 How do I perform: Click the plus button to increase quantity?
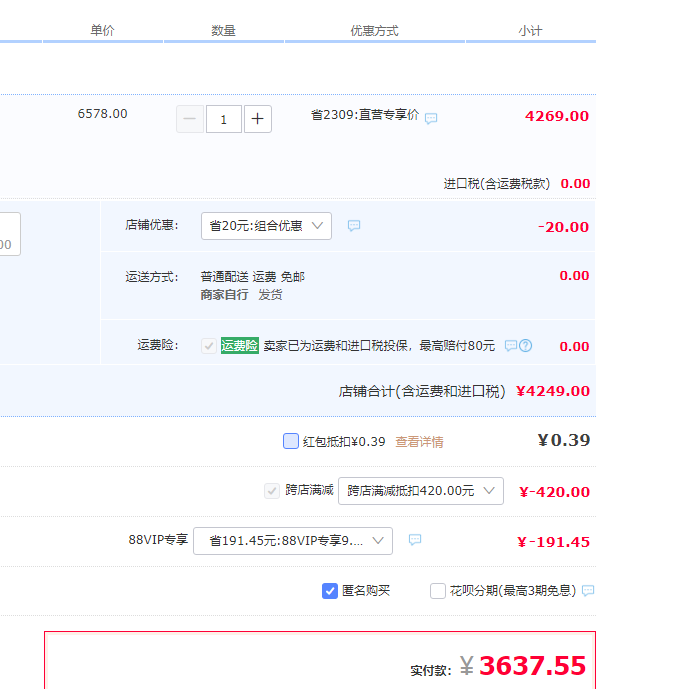[258, 119]
